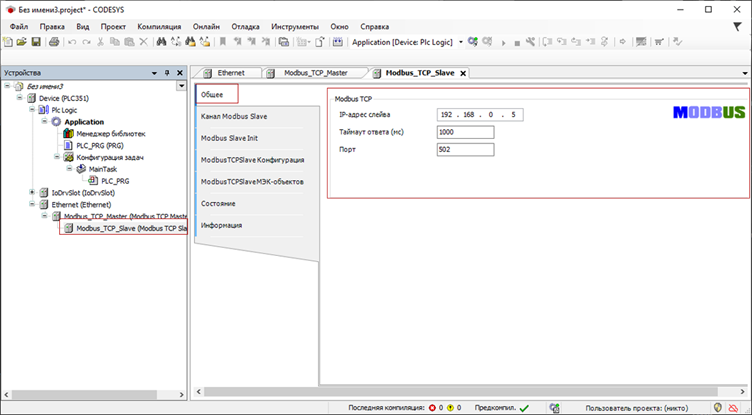This screenshot has height=415, width=752.
Task: Click the Порт input field
Action: tap(465, 150)
